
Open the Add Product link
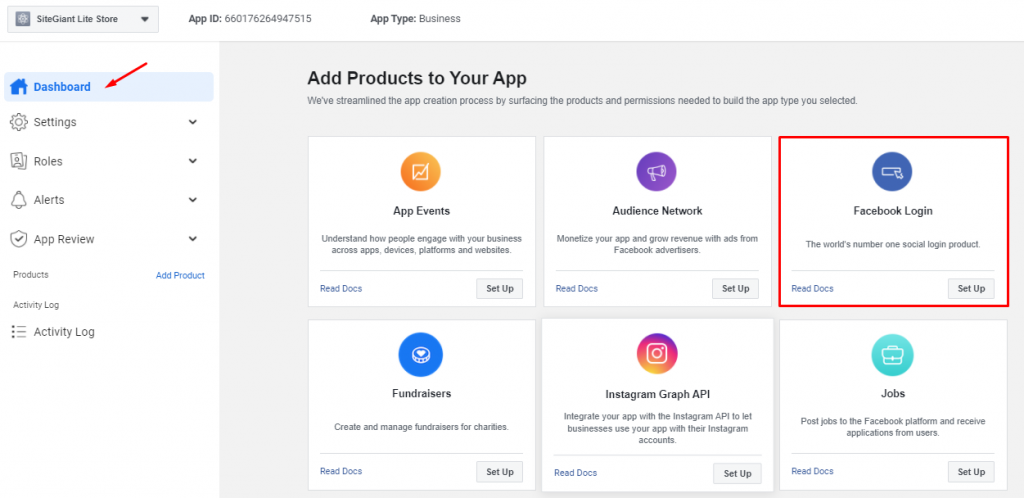pos(180,275)
